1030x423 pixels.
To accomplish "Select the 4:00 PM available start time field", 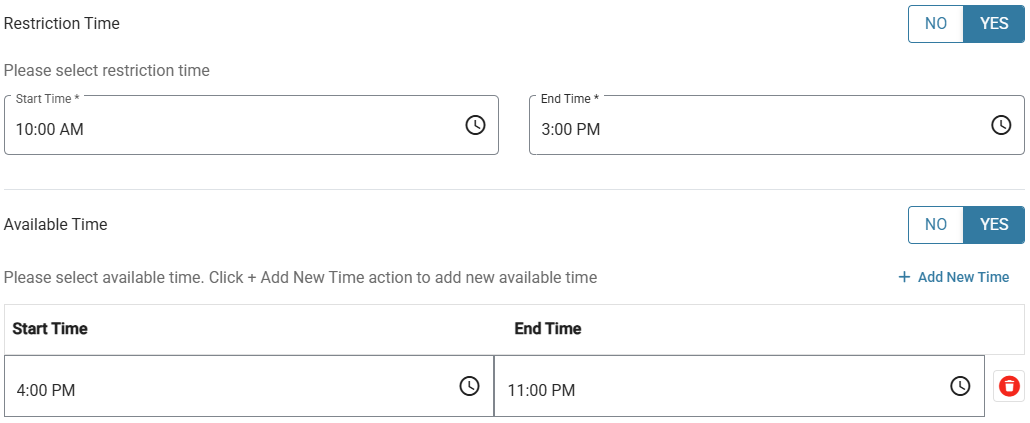I will tap(249, 386).
